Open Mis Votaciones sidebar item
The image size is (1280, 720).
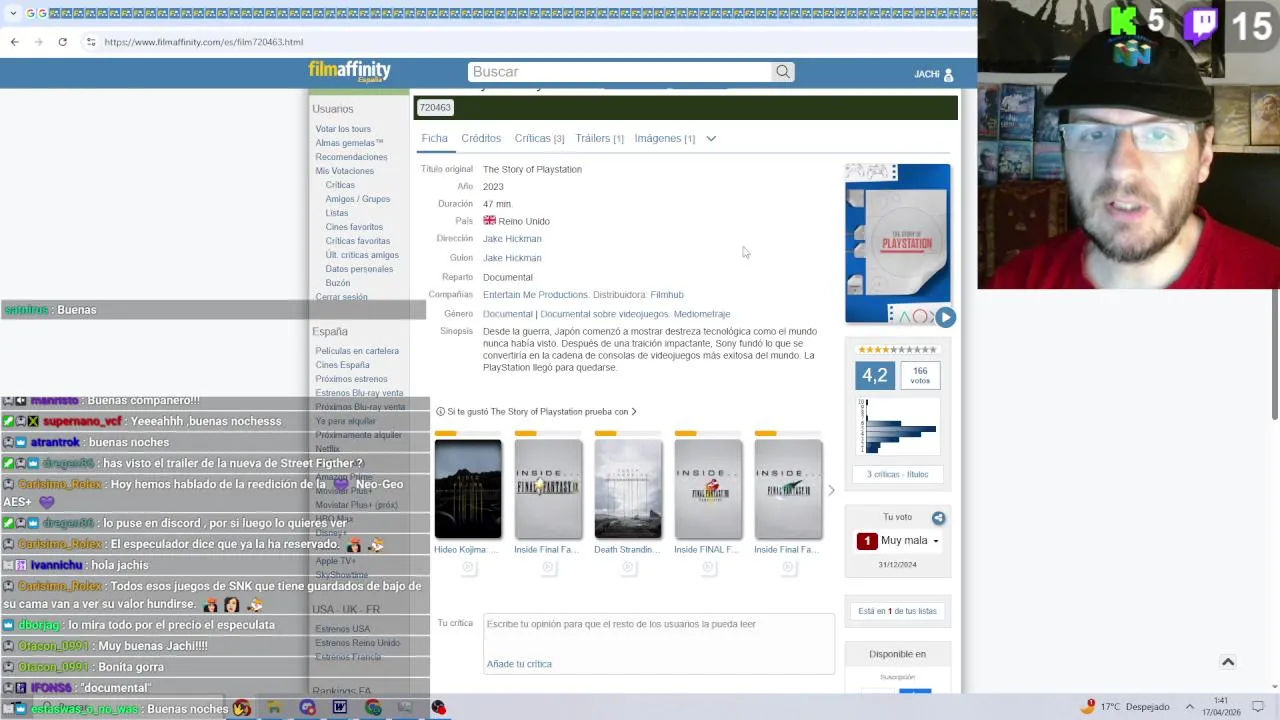(344, 171)
